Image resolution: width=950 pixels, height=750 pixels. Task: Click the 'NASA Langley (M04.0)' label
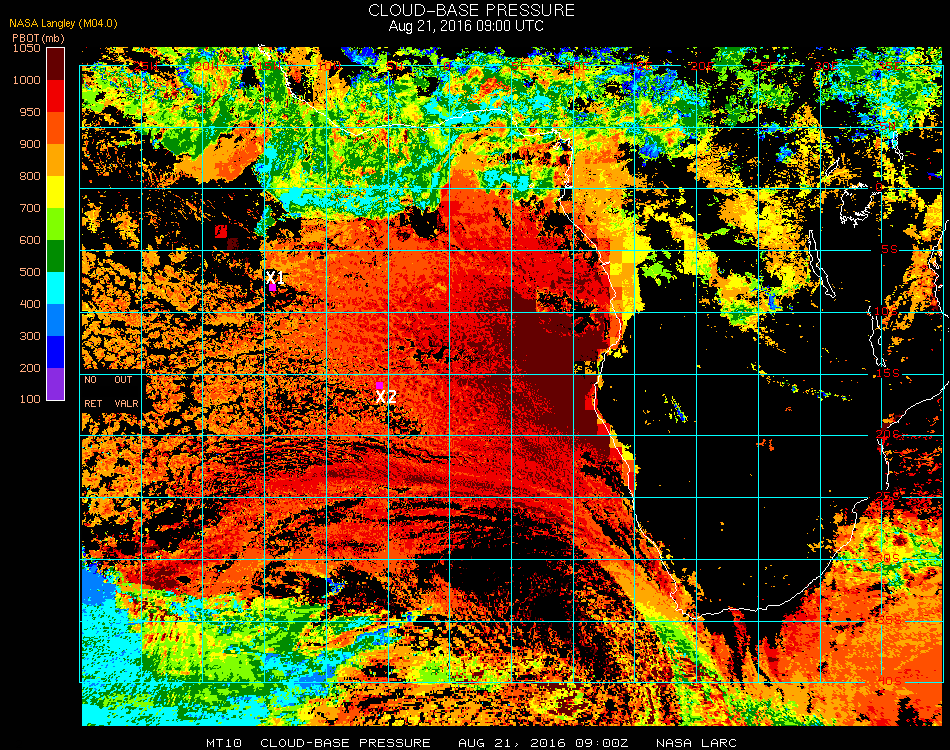63,23
